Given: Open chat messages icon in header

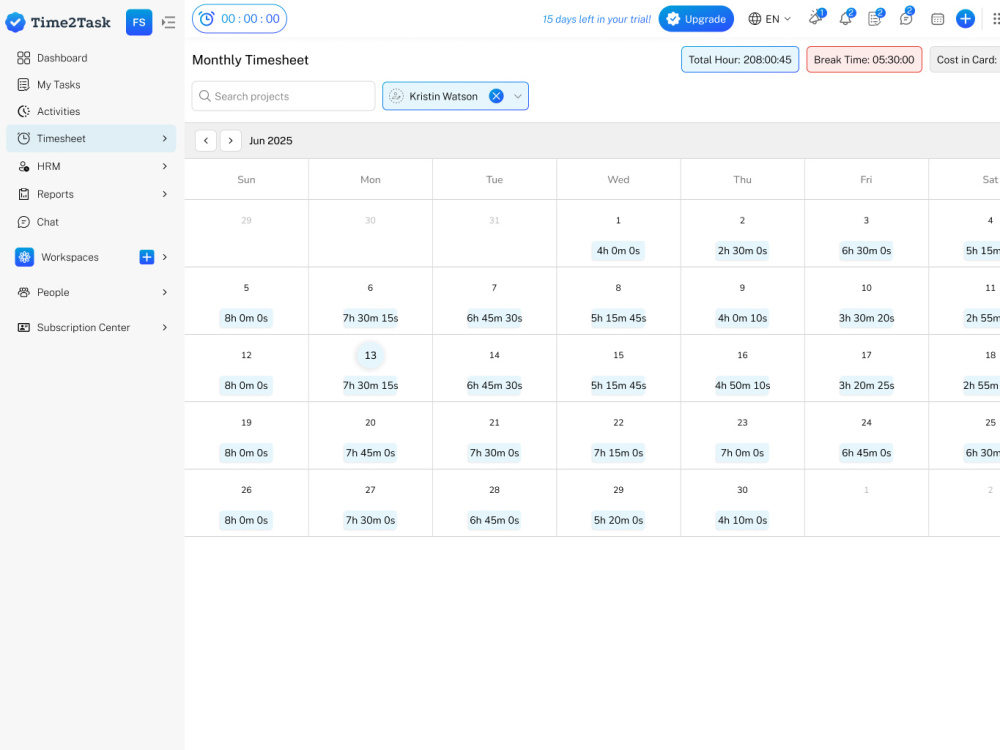Looking at the screenshot, I should 906,18.
